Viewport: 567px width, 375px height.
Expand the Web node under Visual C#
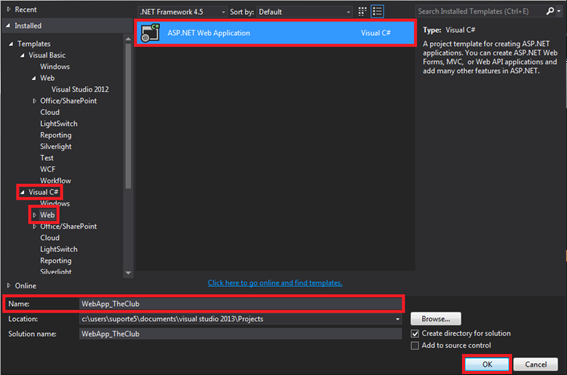click(34, 215)
